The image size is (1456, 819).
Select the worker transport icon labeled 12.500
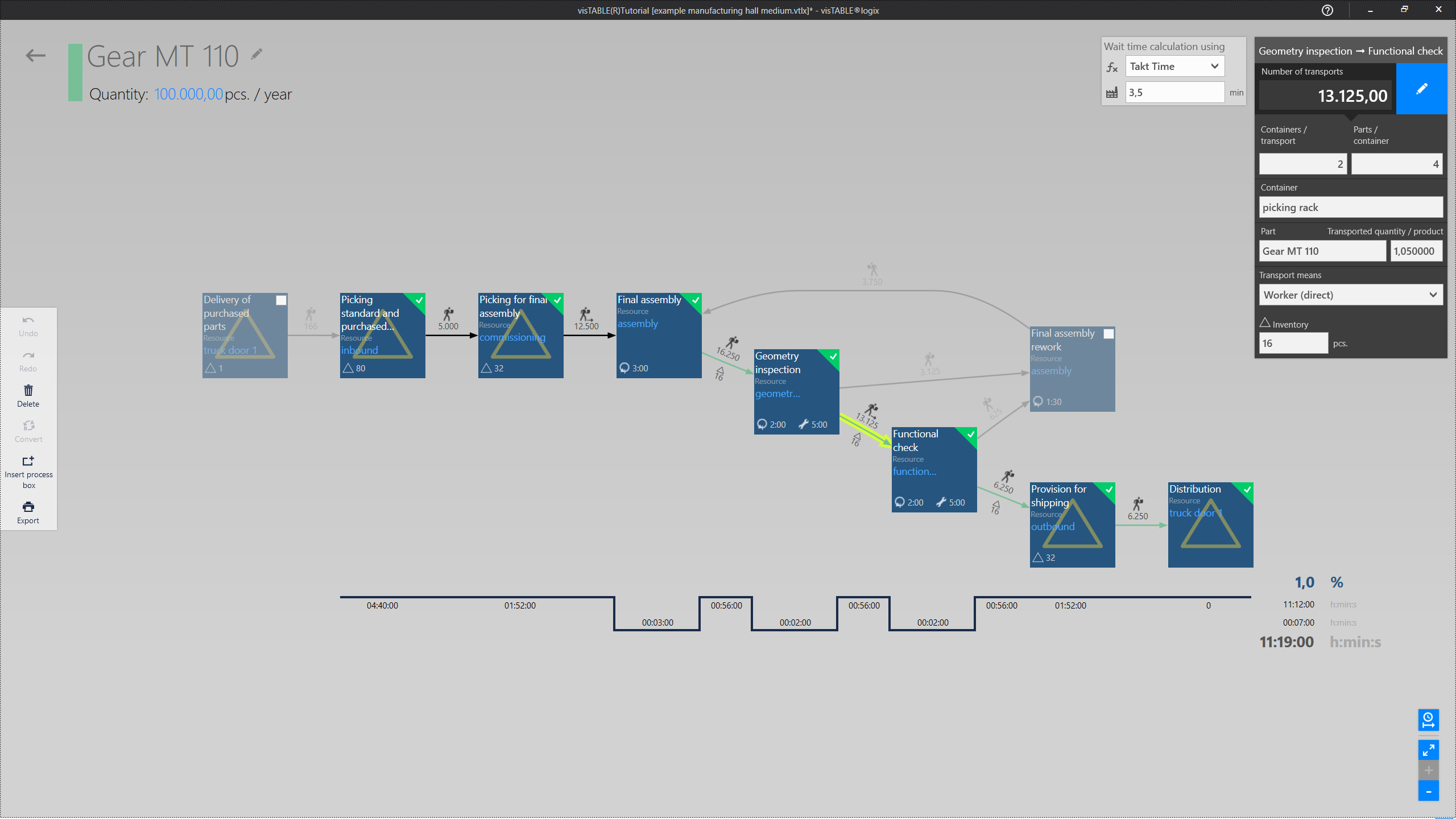(x=586, y=314)
